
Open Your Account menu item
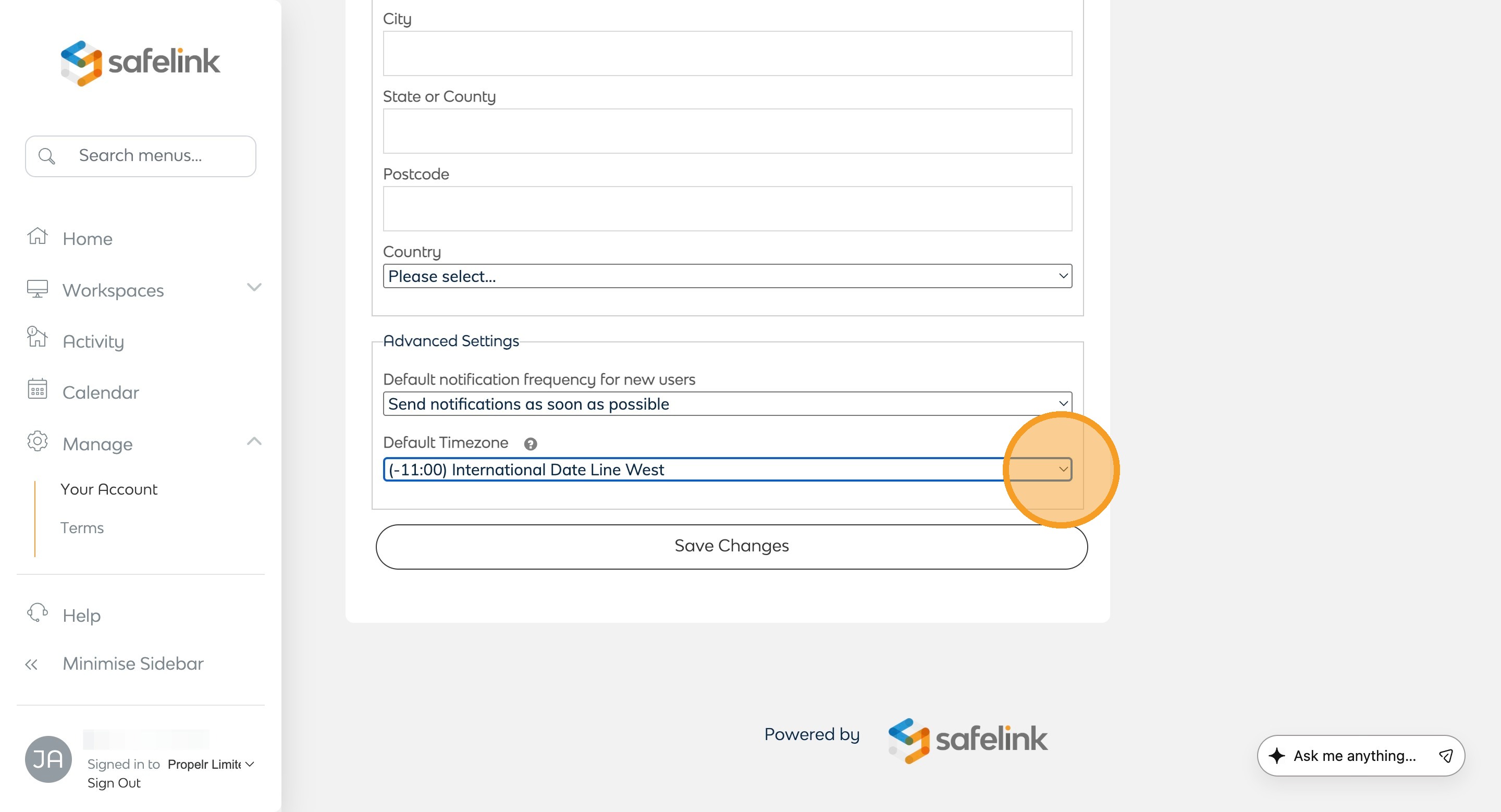pyautogui.click(x=109, y=489)
